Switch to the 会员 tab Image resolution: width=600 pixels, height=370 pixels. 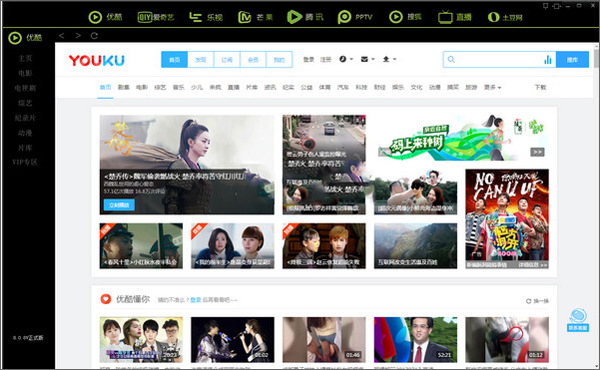pos(253,60)
